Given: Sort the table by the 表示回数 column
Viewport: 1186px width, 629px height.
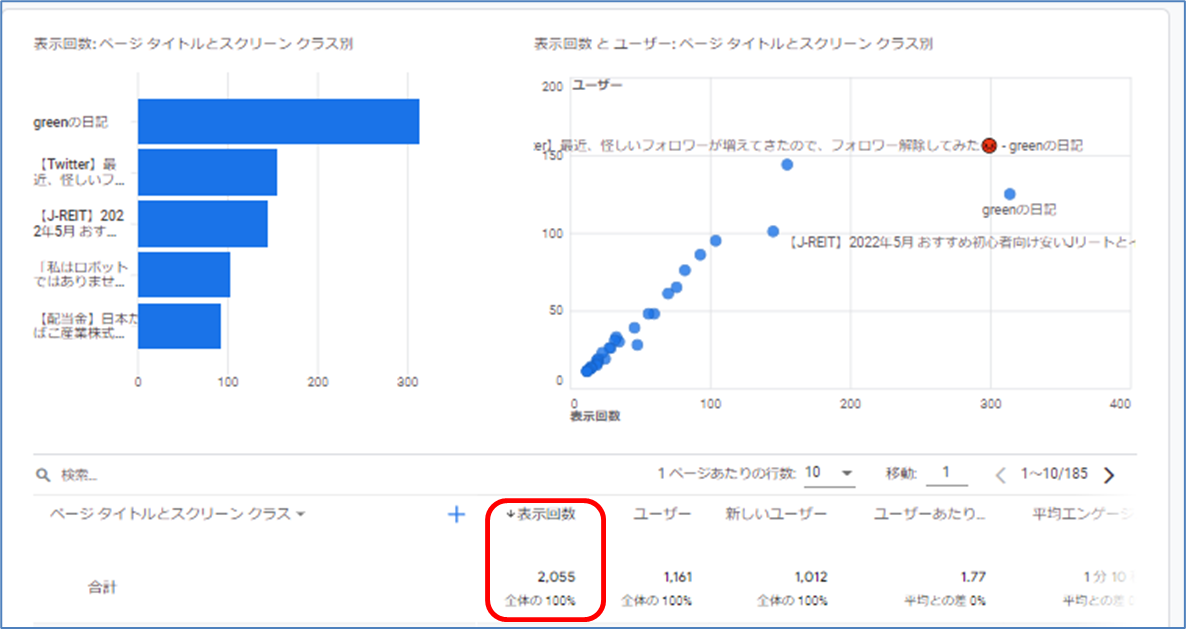Looking at the screenshot, I should click(546, 514).
